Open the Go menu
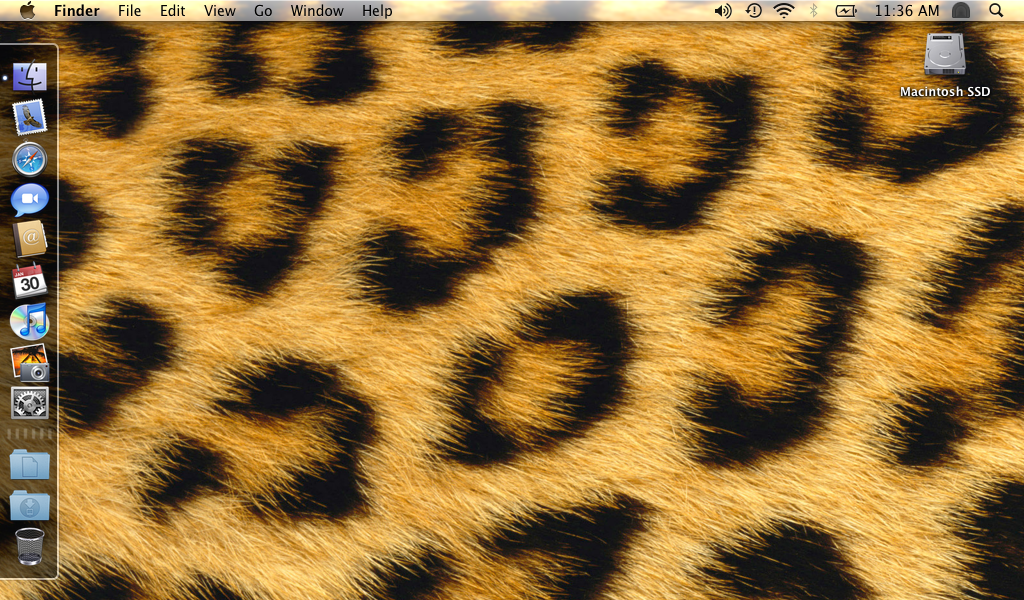The width and height of the screenshot is (1024, 600). pyautogui.click(x=263, y=11)
